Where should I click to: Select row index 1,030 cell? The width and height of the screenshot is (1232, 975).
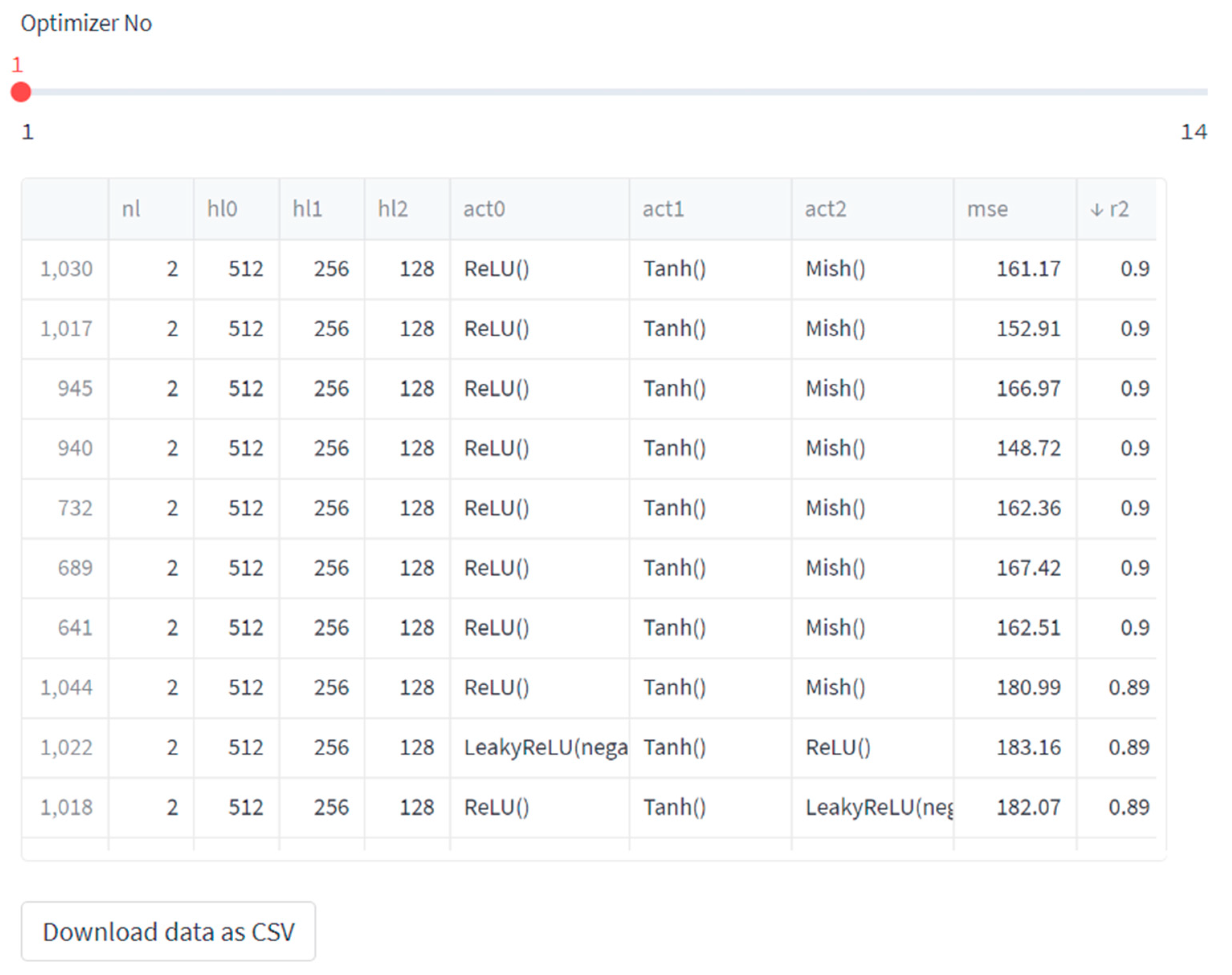[x=65, y=269]
